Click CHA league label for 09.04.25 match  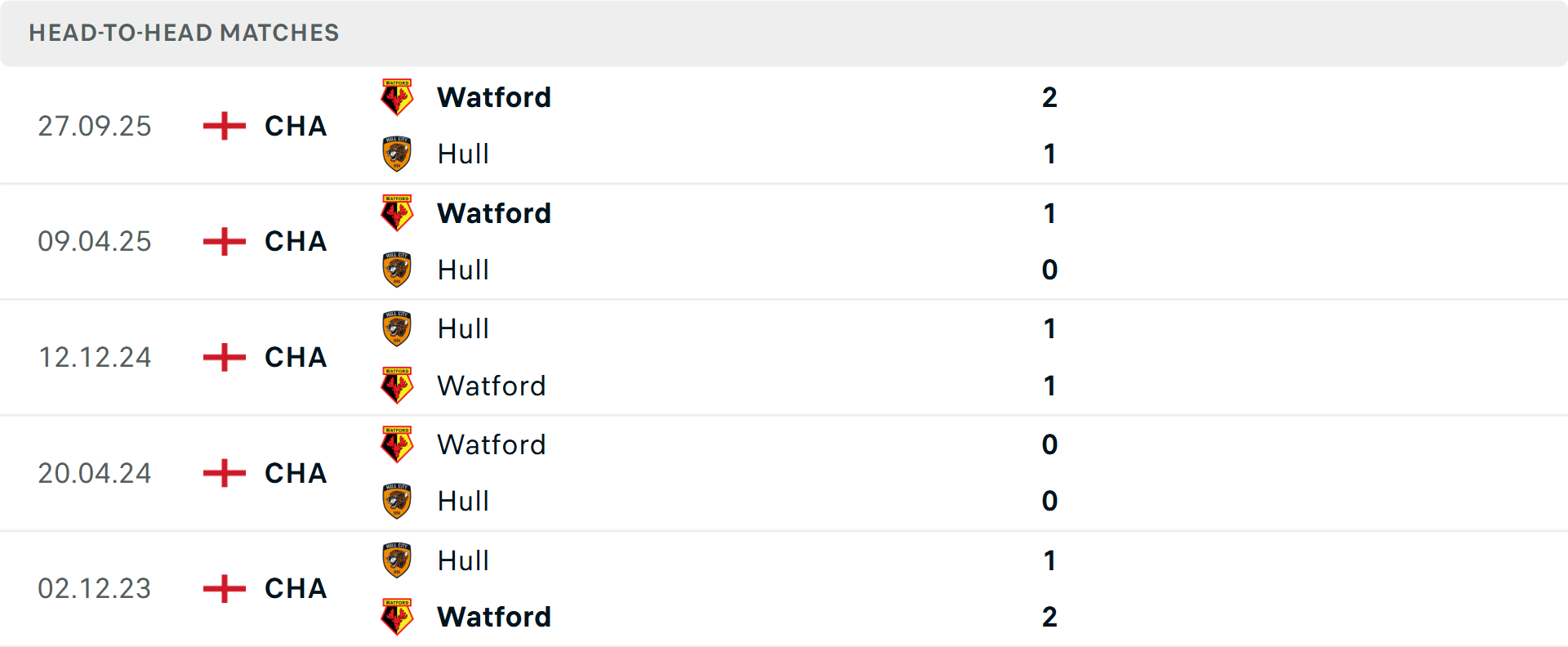pos(296,242)
